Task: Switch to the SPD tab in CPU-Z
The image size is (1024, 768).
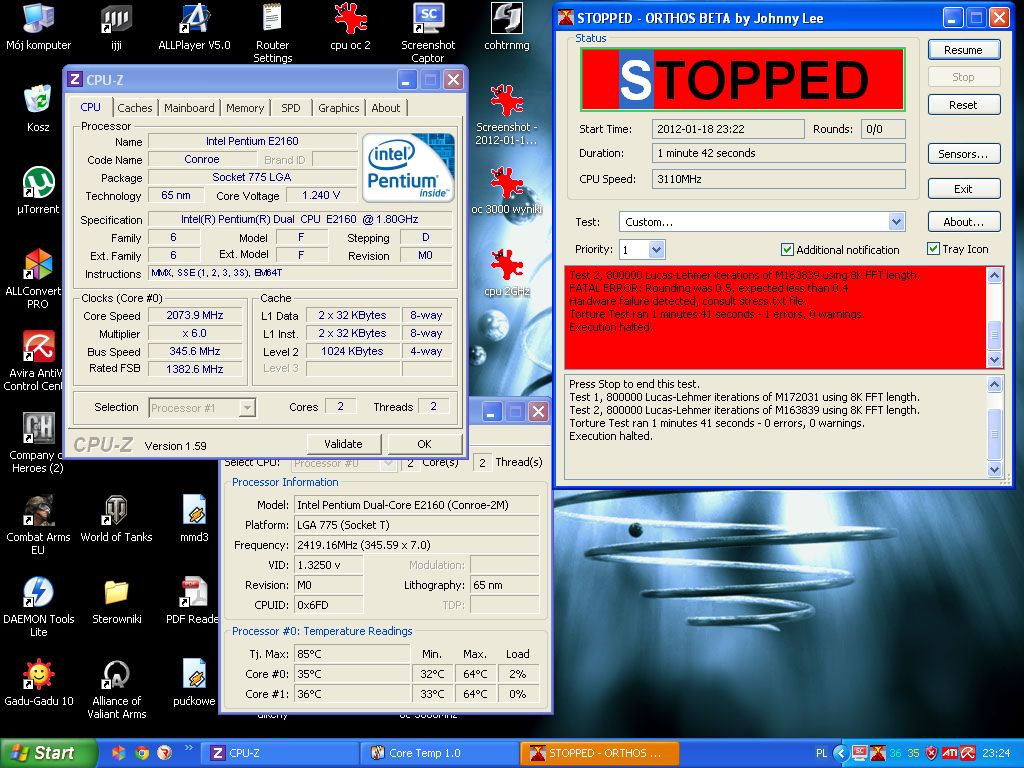Action: pyautogui.click(x=291, y=108)
